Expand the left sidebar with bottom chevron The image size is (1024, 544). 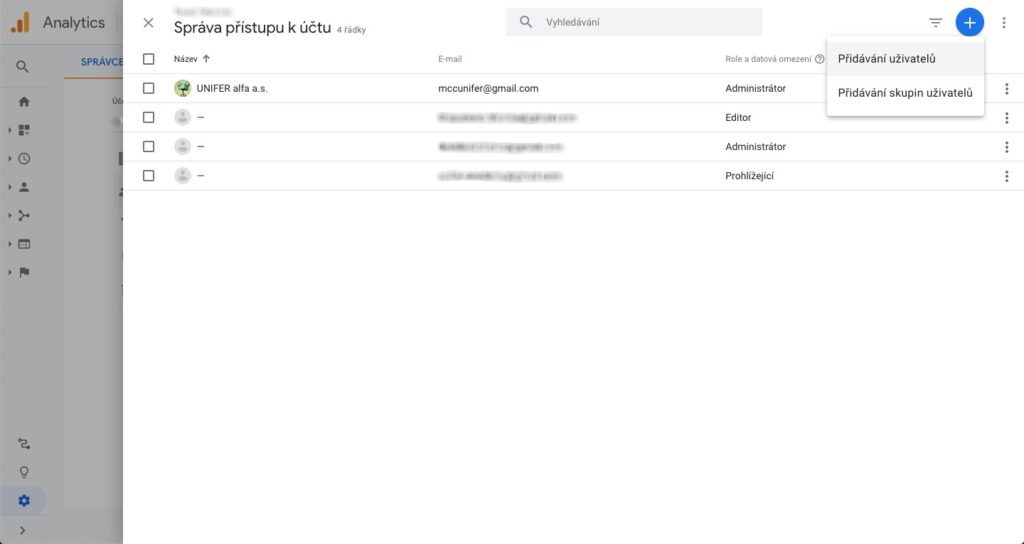[23, 531]
